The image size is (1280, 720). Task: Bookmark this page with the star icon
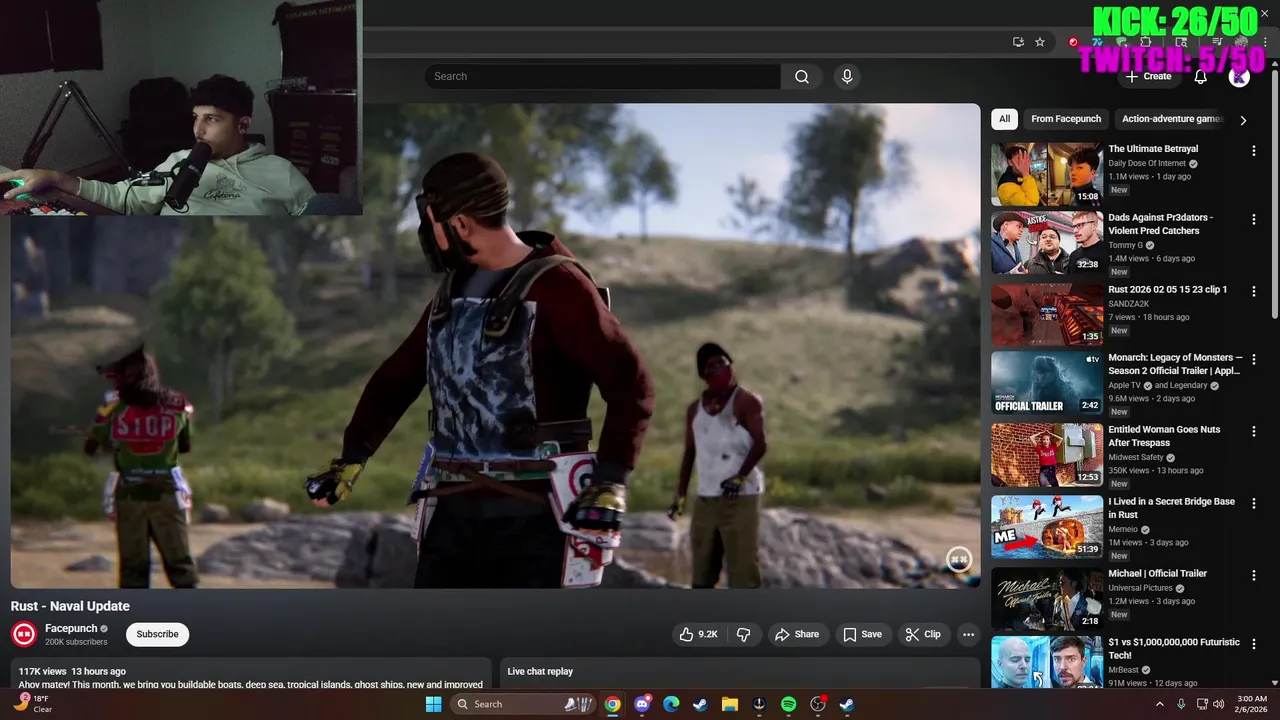[x=1040, y=42]
